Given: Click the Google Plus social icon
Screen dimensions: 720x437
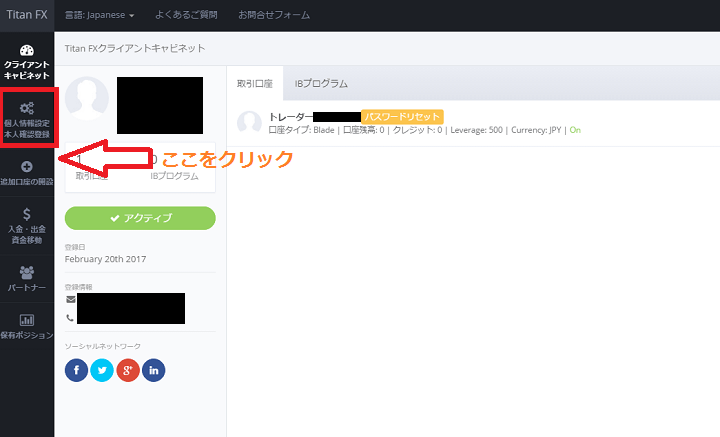Looking at the screenshot, I should coord(128,370).
